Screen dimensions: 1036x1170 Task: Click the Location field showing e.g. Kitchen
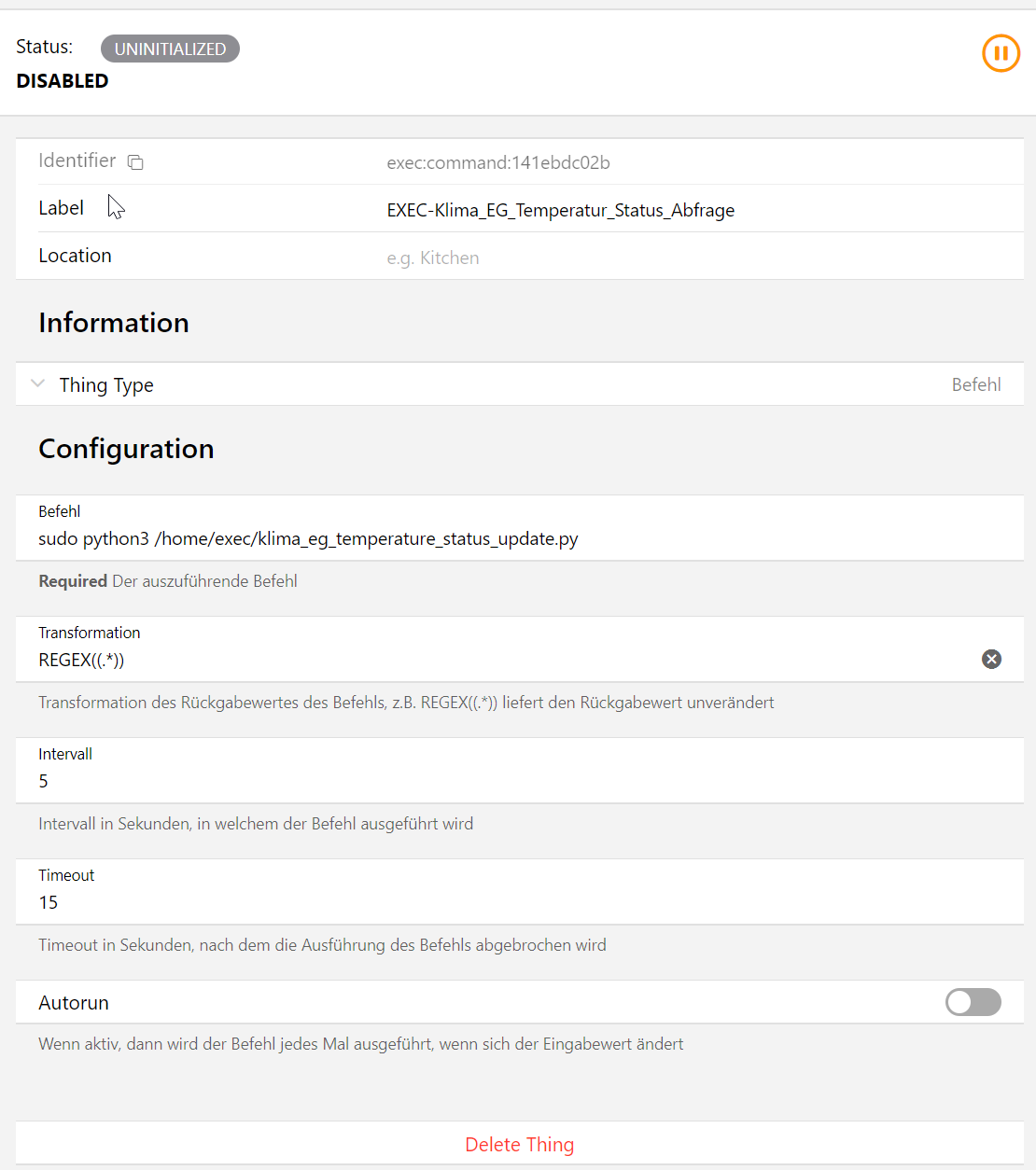pos(560,258)
